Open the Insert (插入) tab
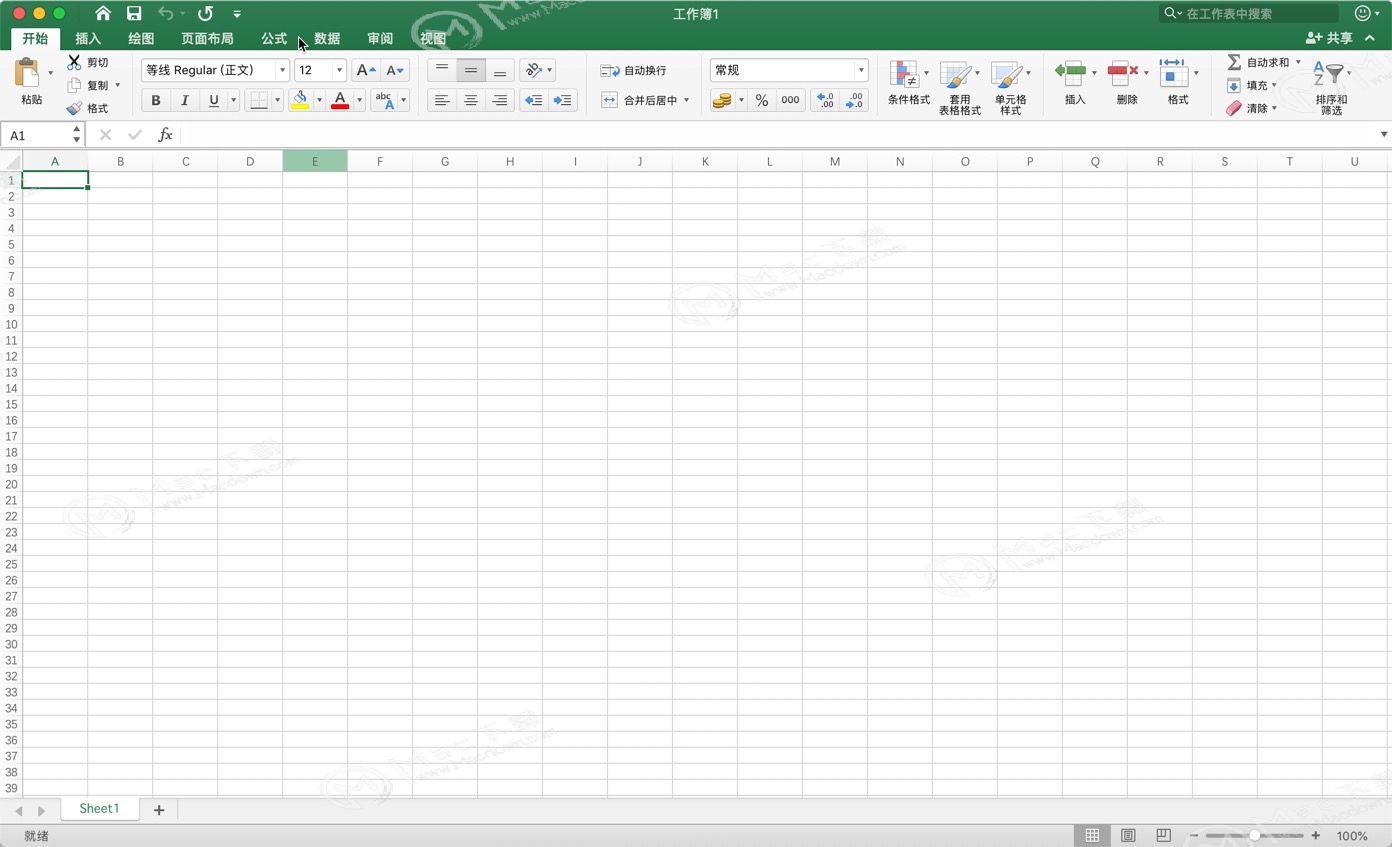 (88, 38)
